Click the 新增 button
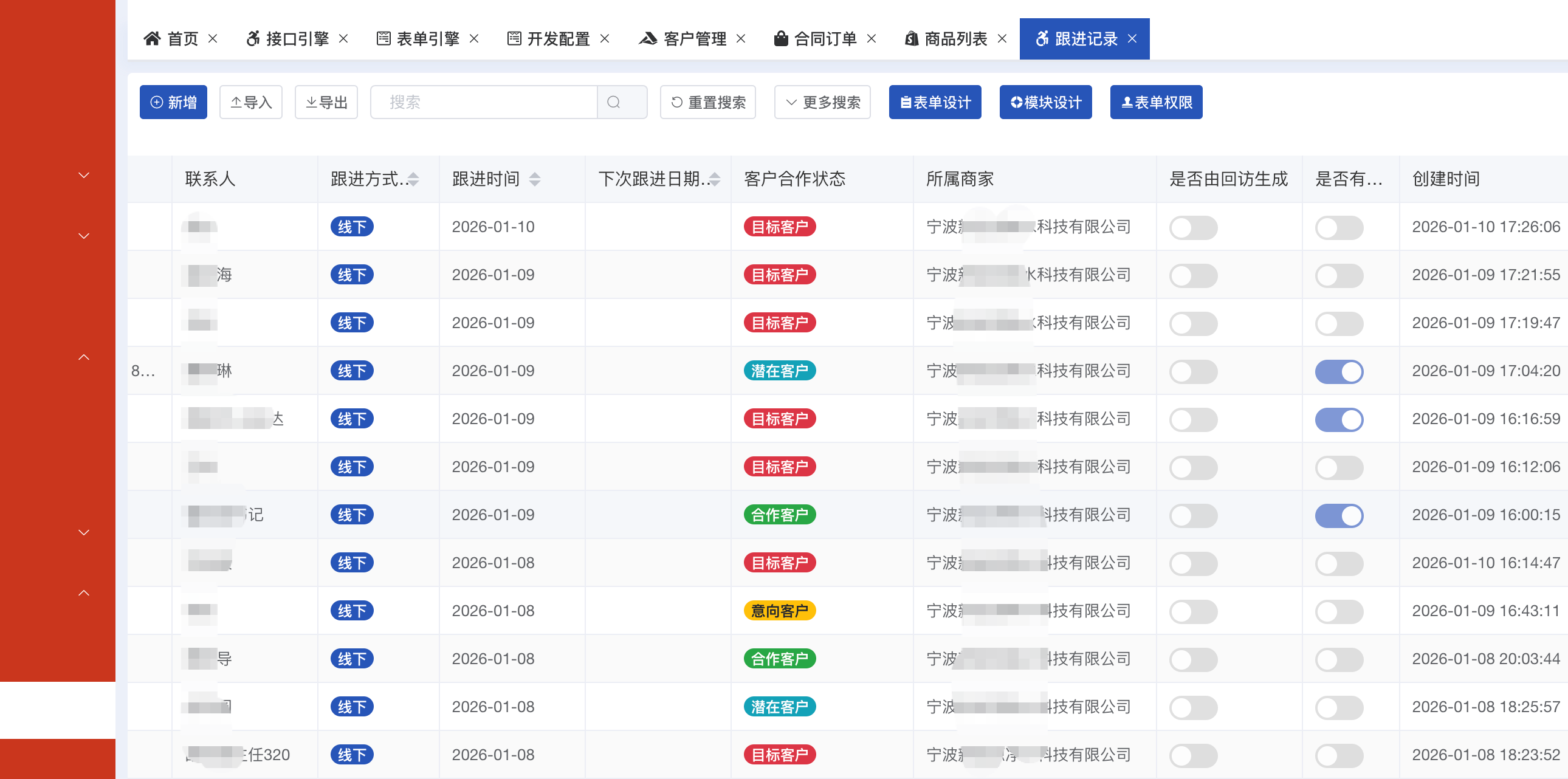This screenshot has height=779, width=1568. (x=173, y=102)
